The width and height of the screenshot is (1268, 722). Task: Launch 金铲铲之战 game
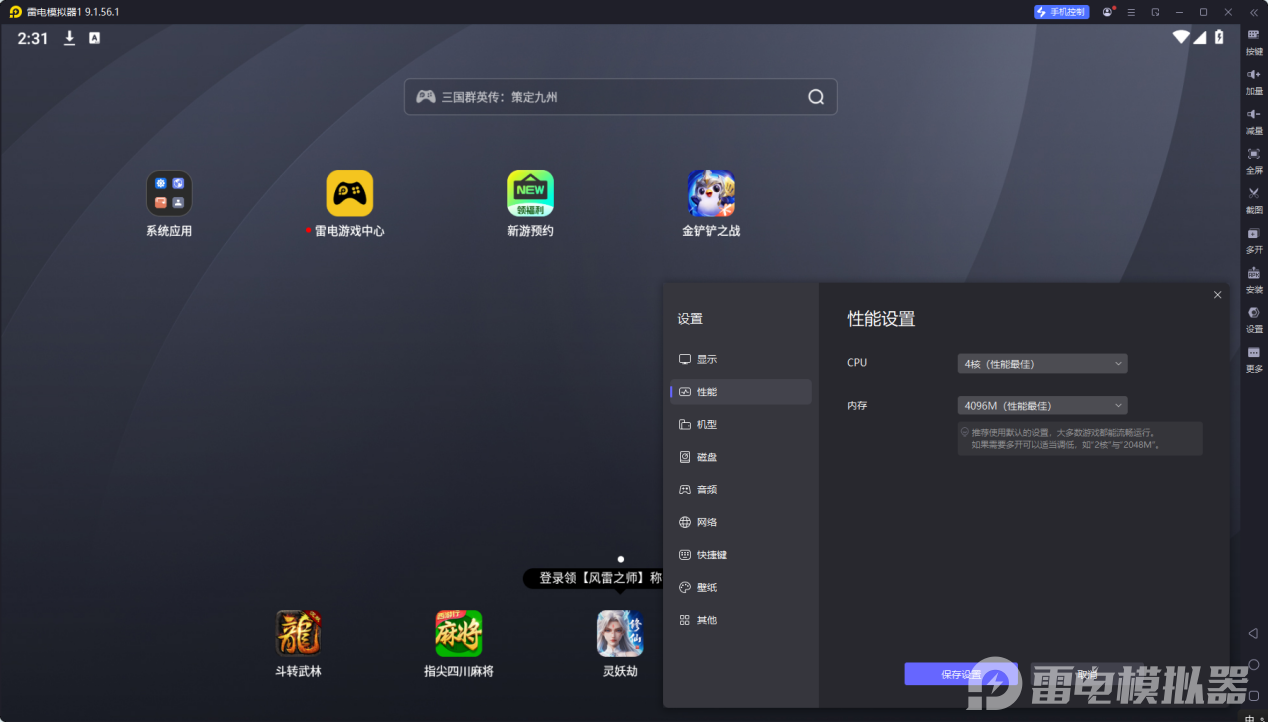pyautogui.click(x=711, y=204)
